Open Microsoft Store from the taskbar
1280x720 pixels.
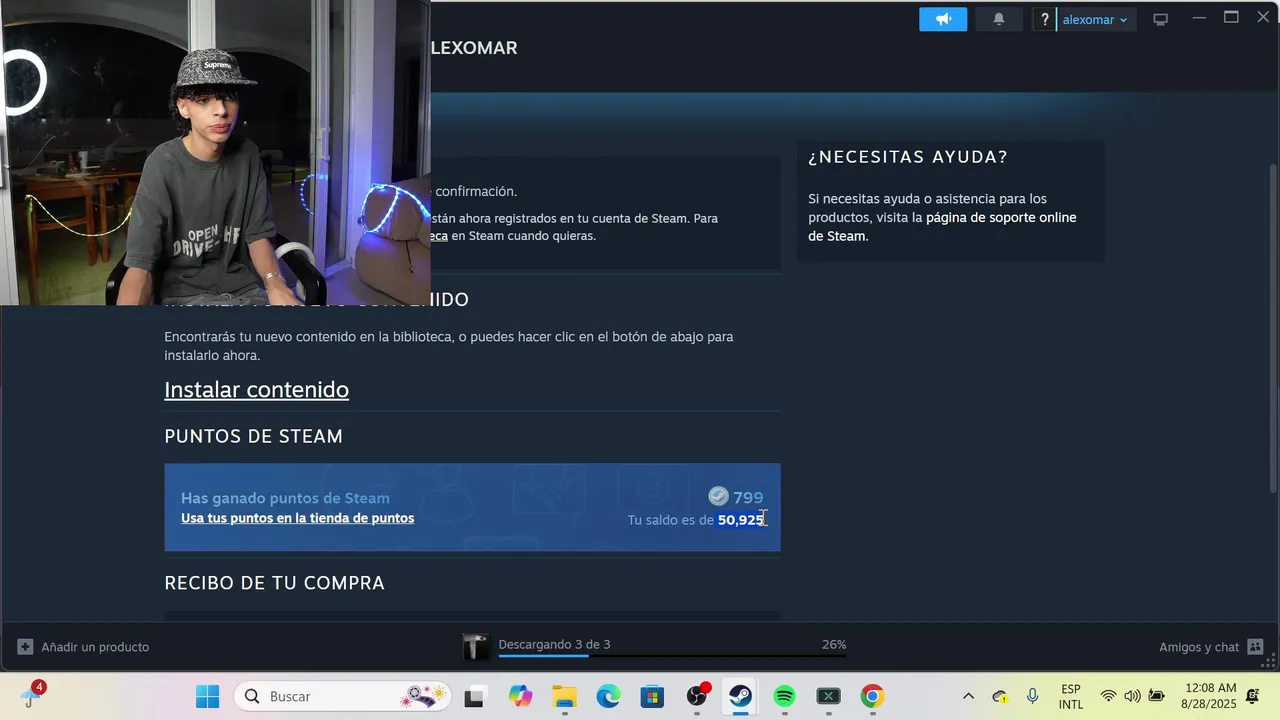click(x=652, y=696)
